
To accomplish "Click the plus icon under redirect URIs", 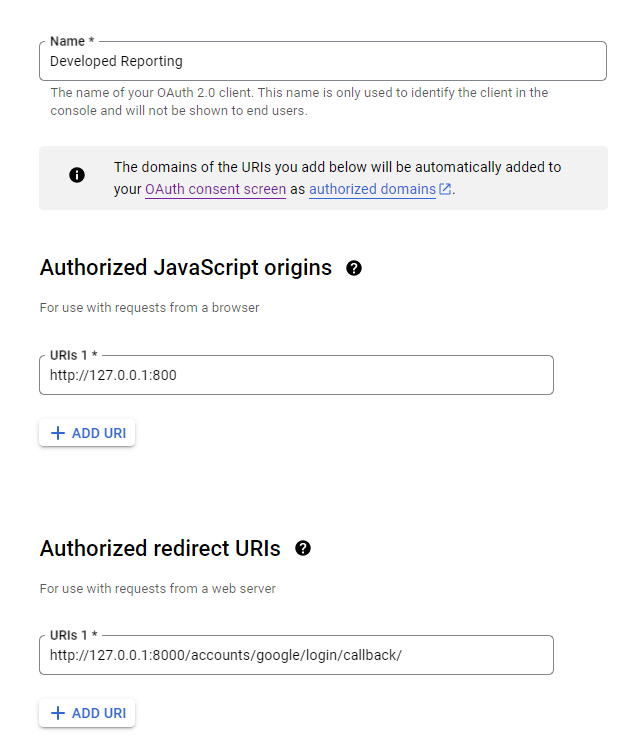I will [58, 713].
